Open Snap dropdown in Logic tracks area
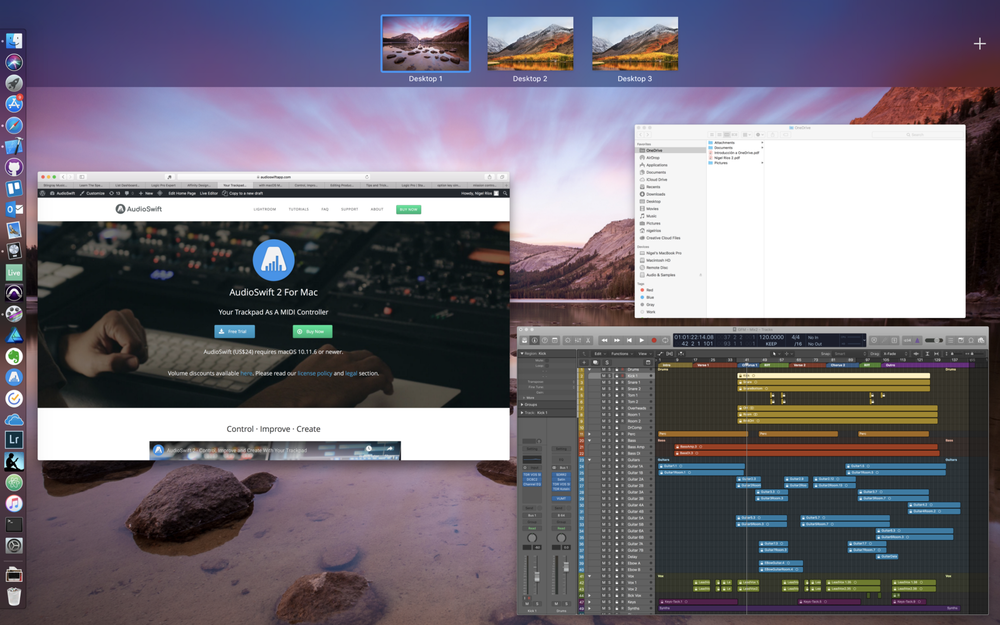Viewport: 1000px width, 625px height. [849, 354]
